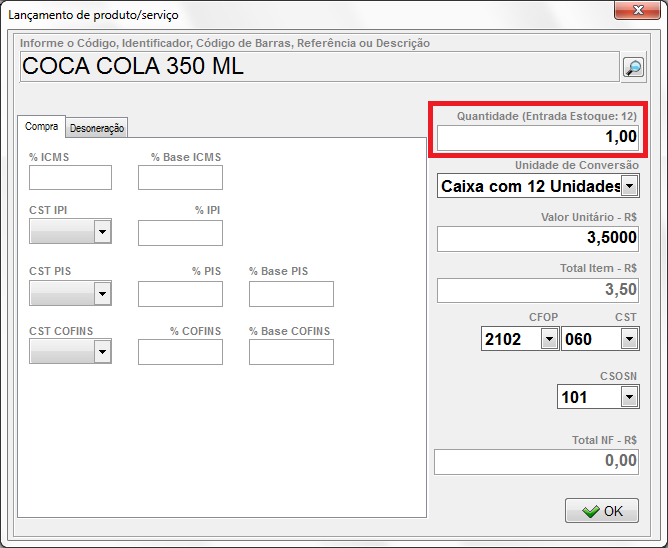The width and height of the screenshot is (668, 548).
Task: Expand the CSOSN 101 dropdown
Action: point(628,397)
